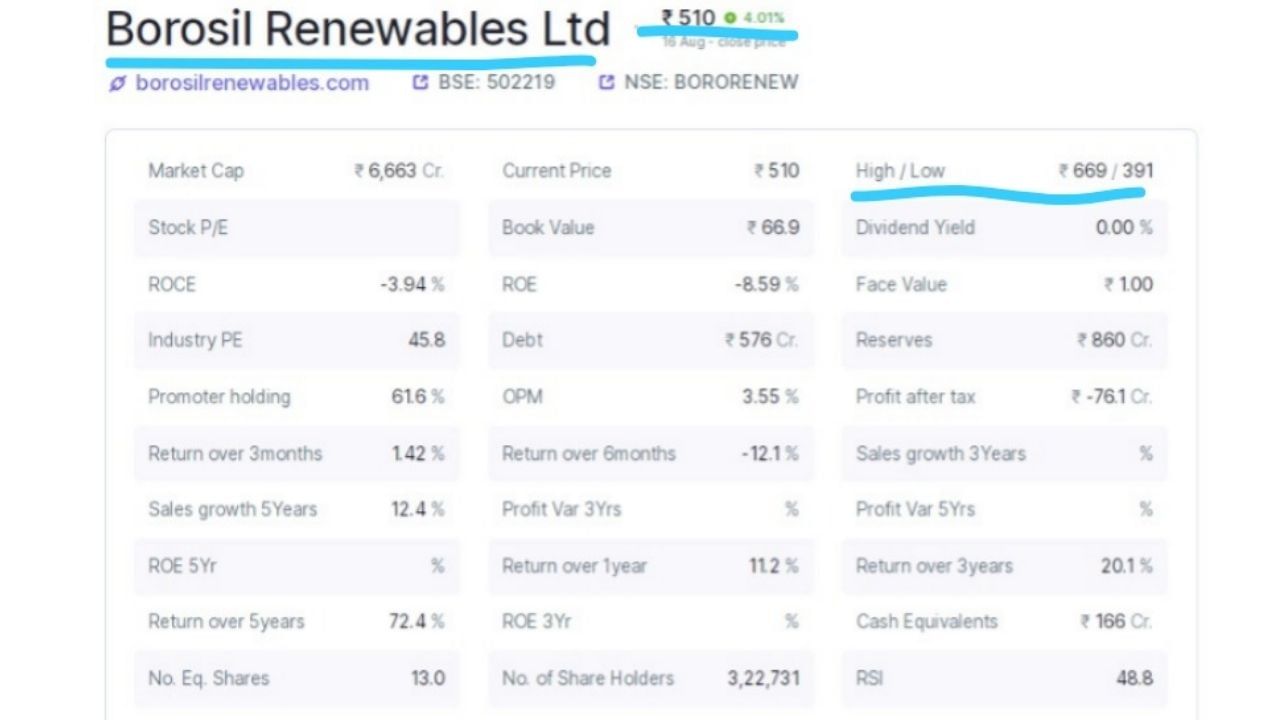Click the Debt label
The image size is (1280, 720).
coord(522,341)
